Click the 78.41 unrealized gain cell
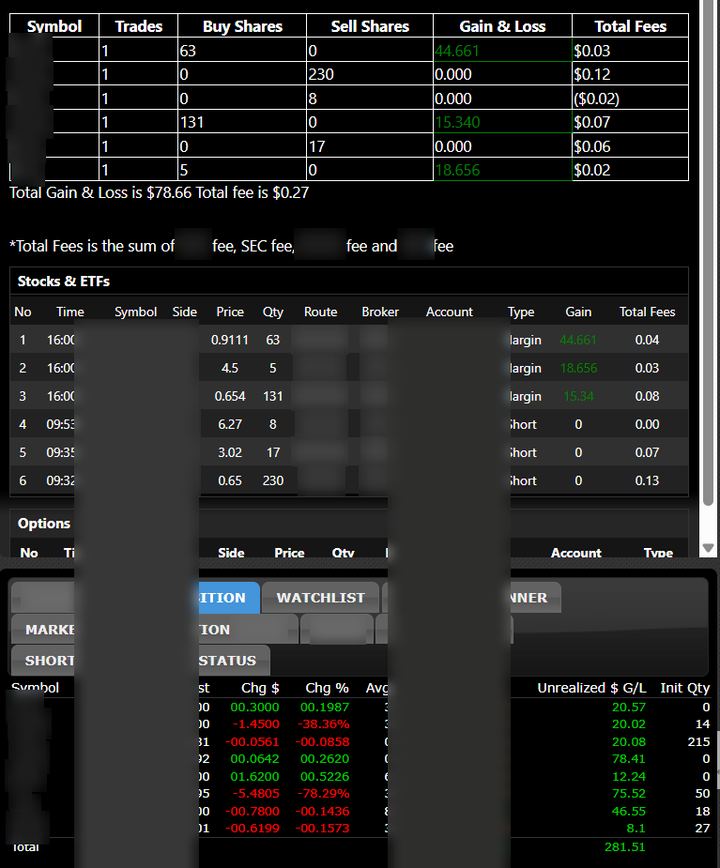720x868 pixels. coord(629,758)
